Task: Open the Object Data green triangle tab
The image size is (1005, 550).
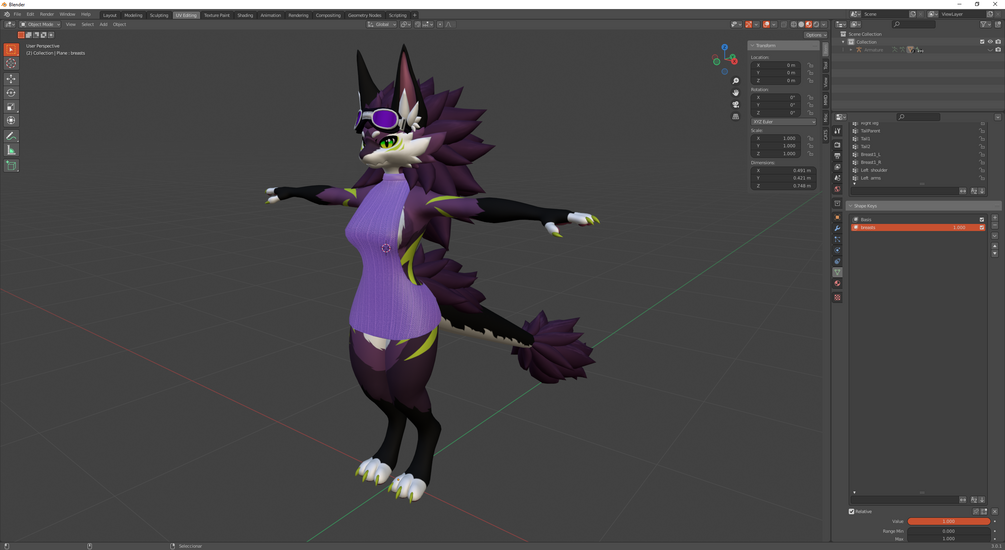Action: pos(837,272)
